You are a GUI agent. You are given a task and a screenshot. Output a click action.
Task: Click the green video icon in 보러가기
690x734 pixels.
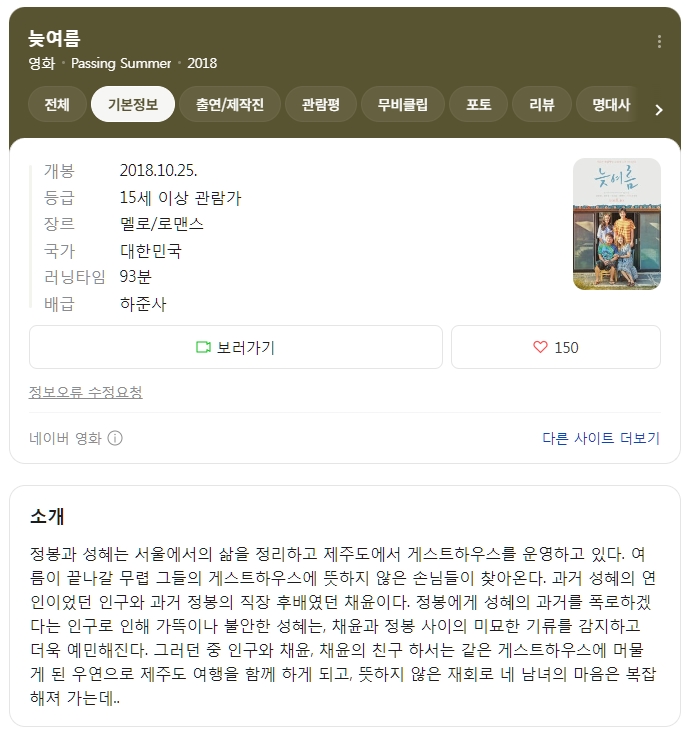(203, 347)
